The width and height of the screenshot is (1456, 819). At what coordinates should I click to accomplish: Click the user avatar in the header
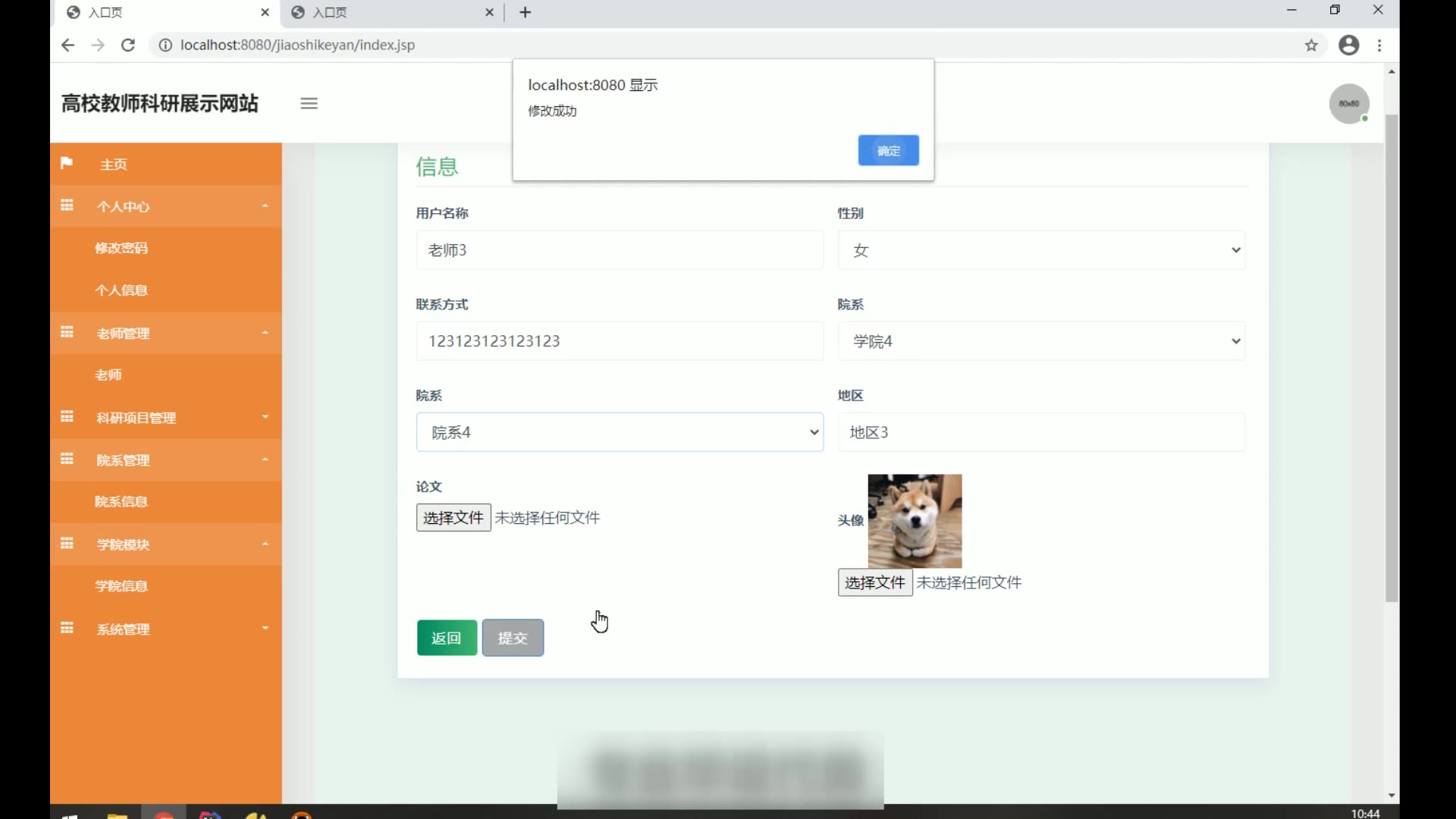pyautogui.click(x=1348, y=104)
